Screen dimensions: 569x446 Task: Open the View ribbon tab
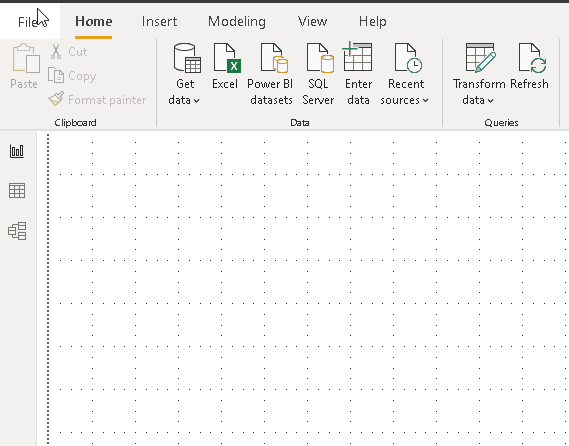pyautogui.click(x=313, y=21)
